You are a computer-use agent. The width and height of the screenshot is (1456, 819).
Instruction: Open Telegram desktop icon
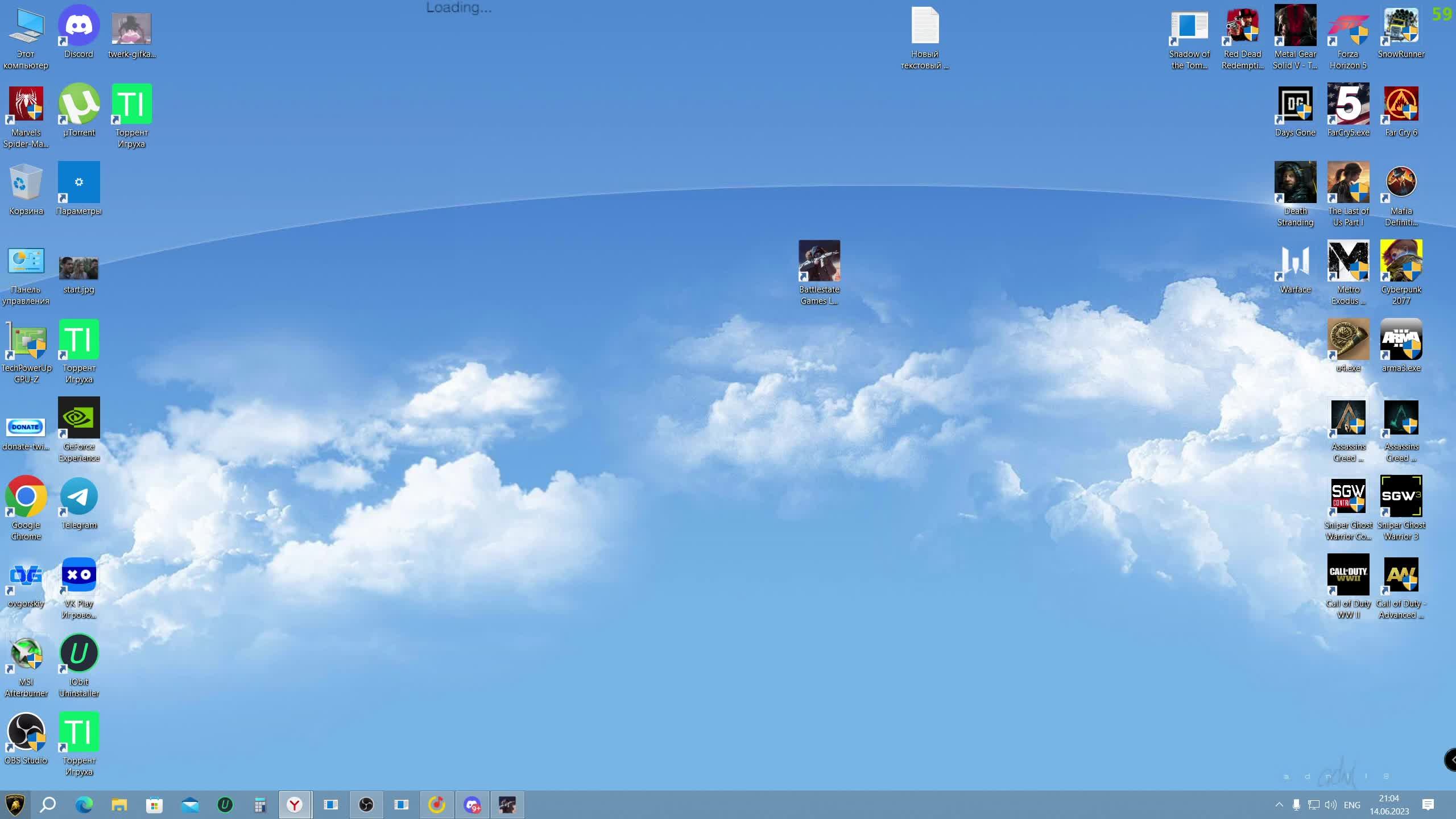tap(78, 497)
